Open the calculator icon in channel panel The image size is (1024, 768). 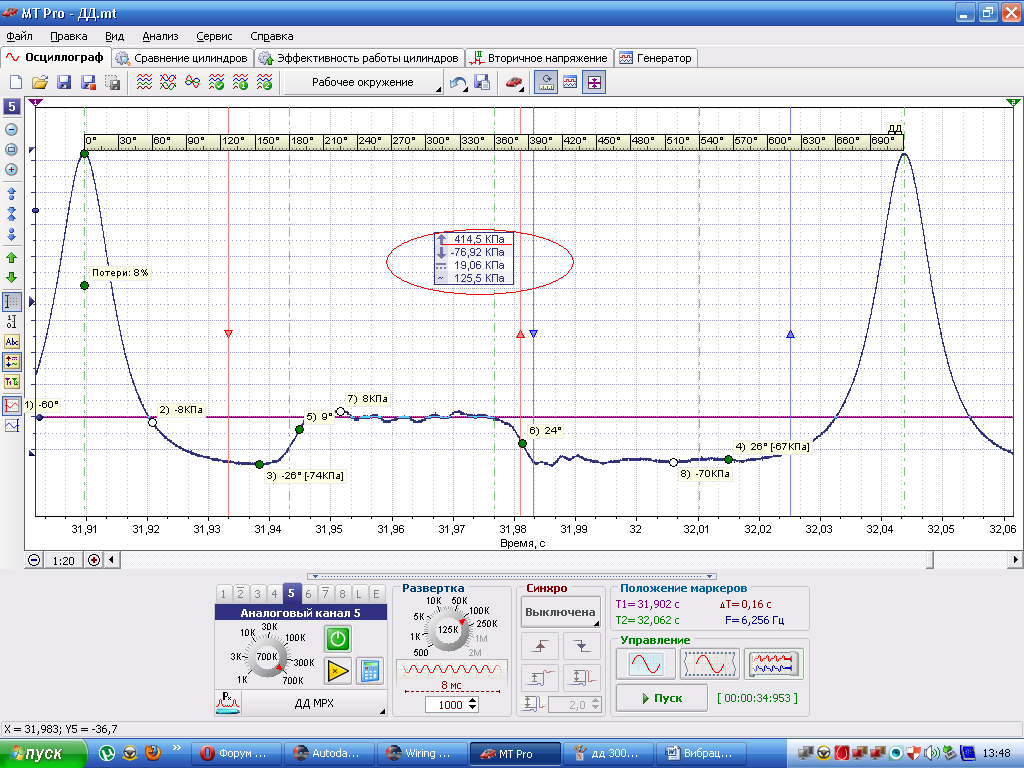[x=370, y=671]
